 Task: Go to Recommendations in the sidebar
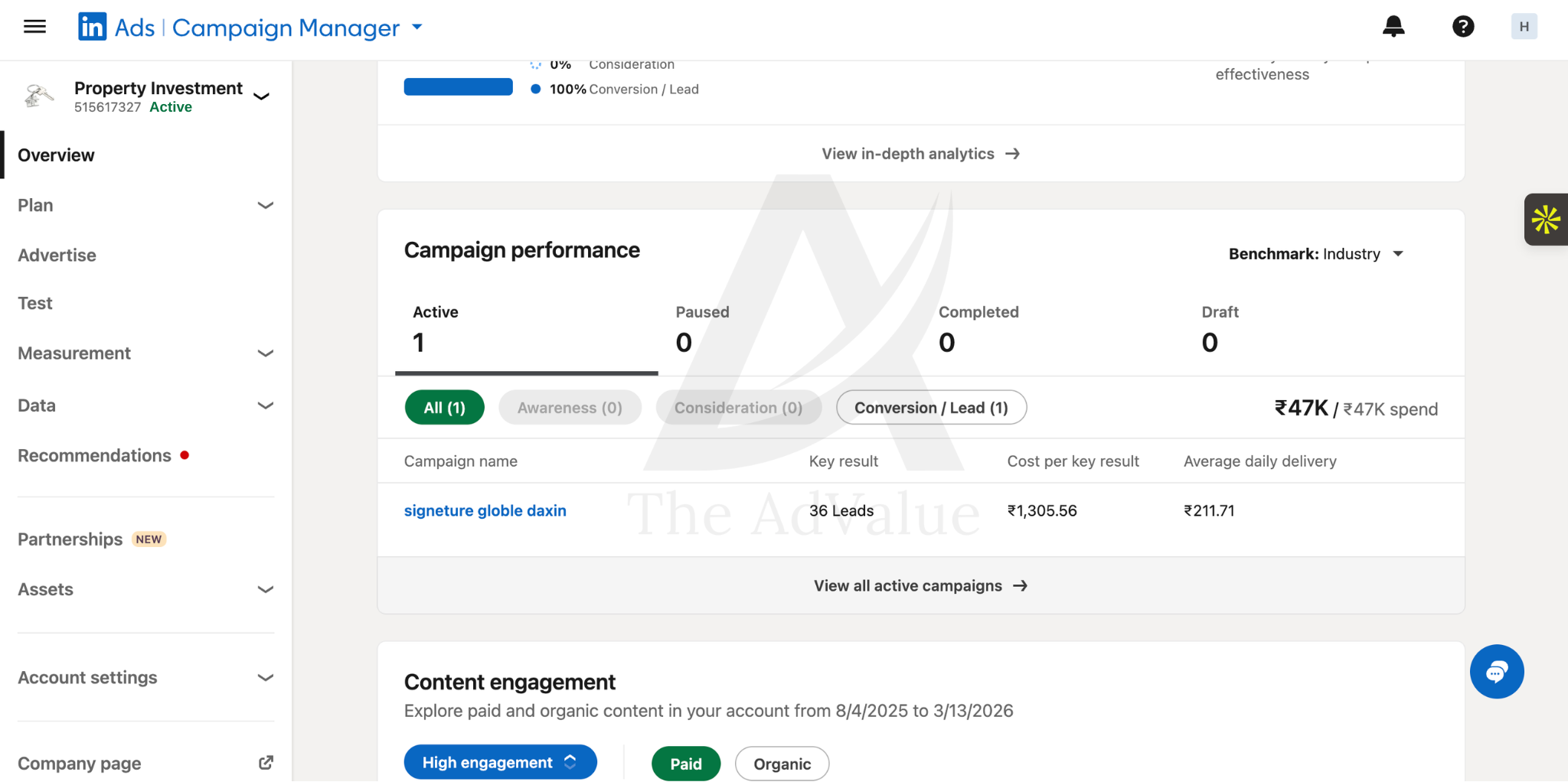tap(94, 456)
